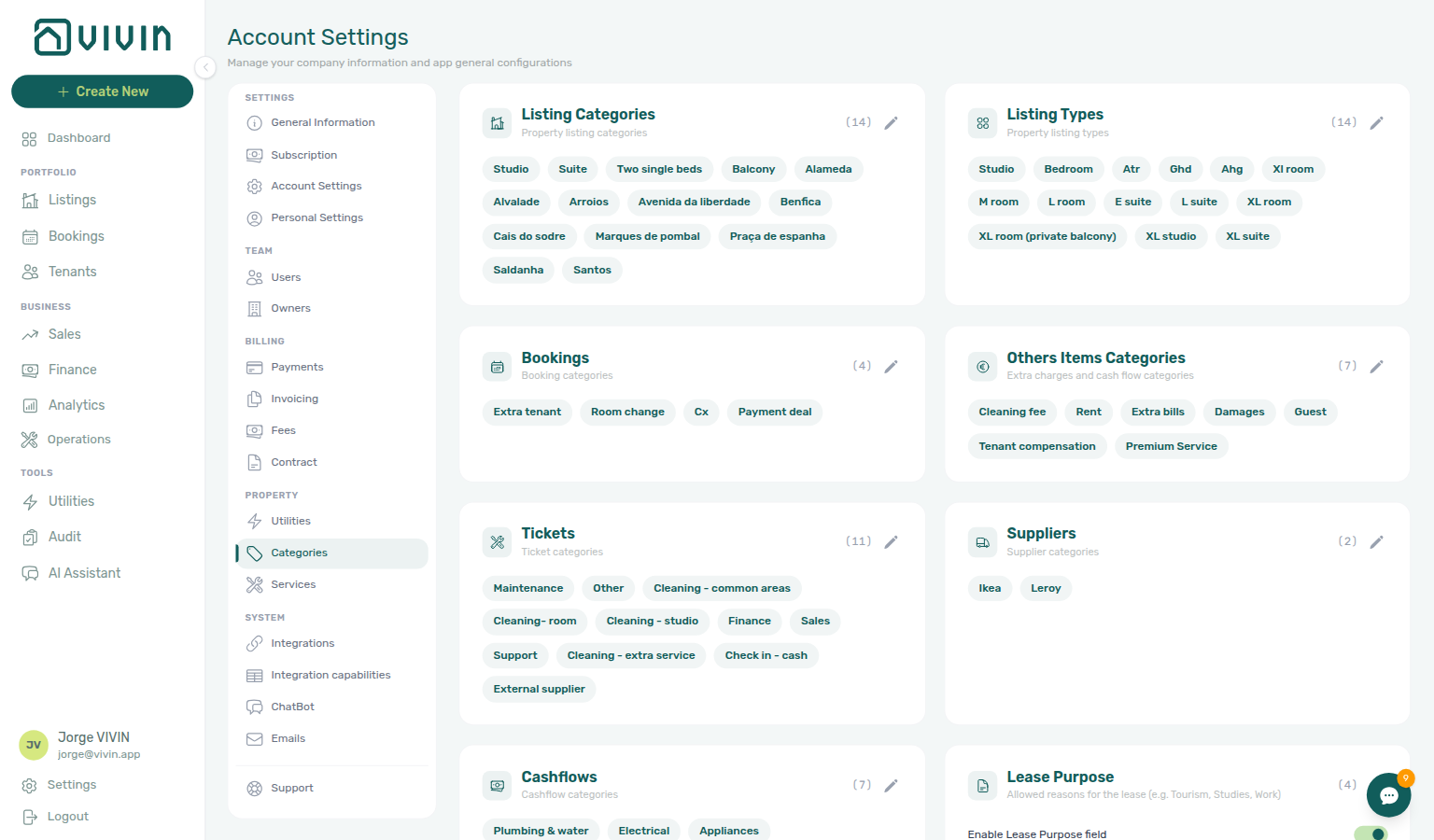
Task: Click the Suppliers card icon
Action: pyautogui.click(x=982, y=542)
